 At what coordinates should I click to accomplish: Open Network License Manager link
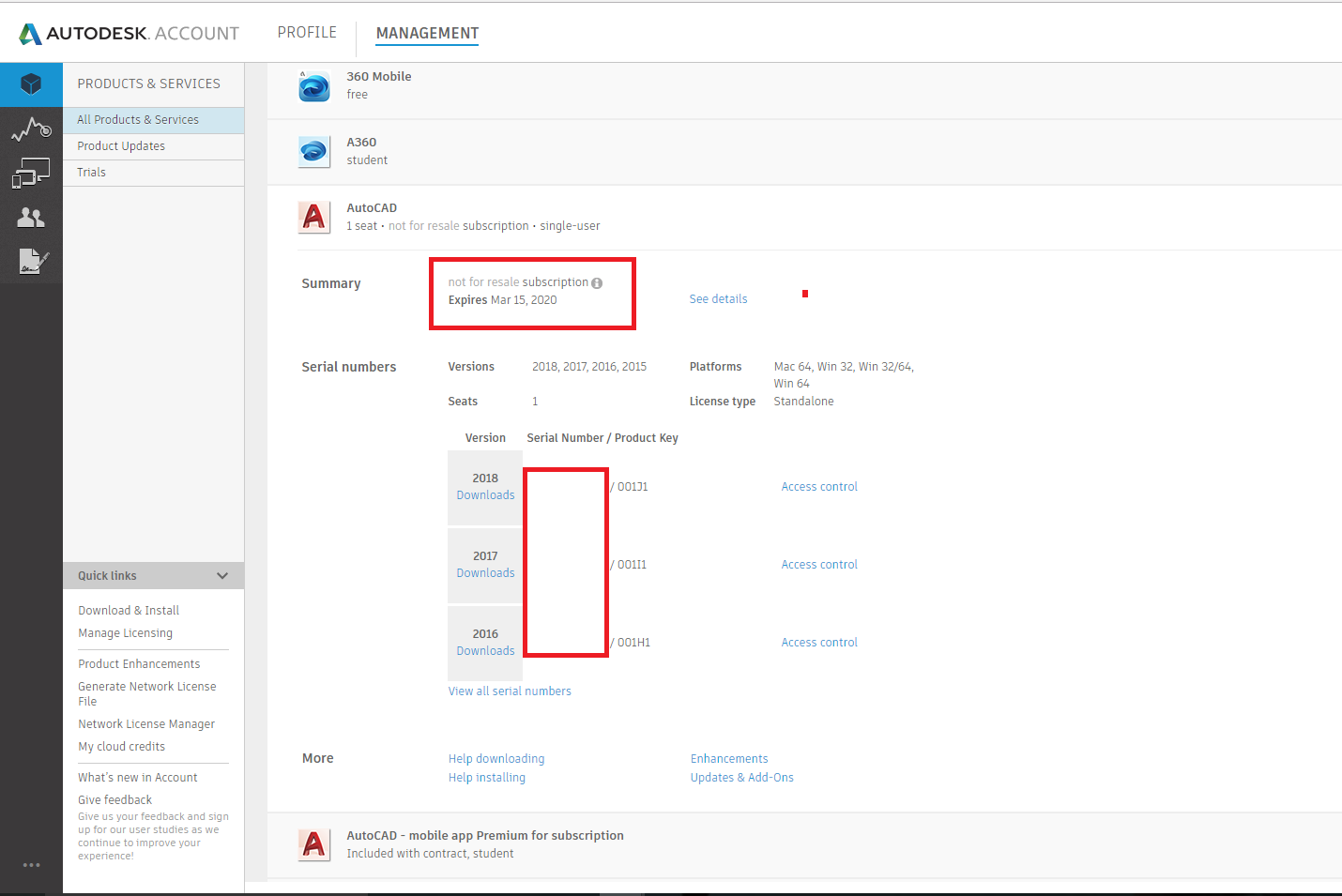tap(146, 724)
